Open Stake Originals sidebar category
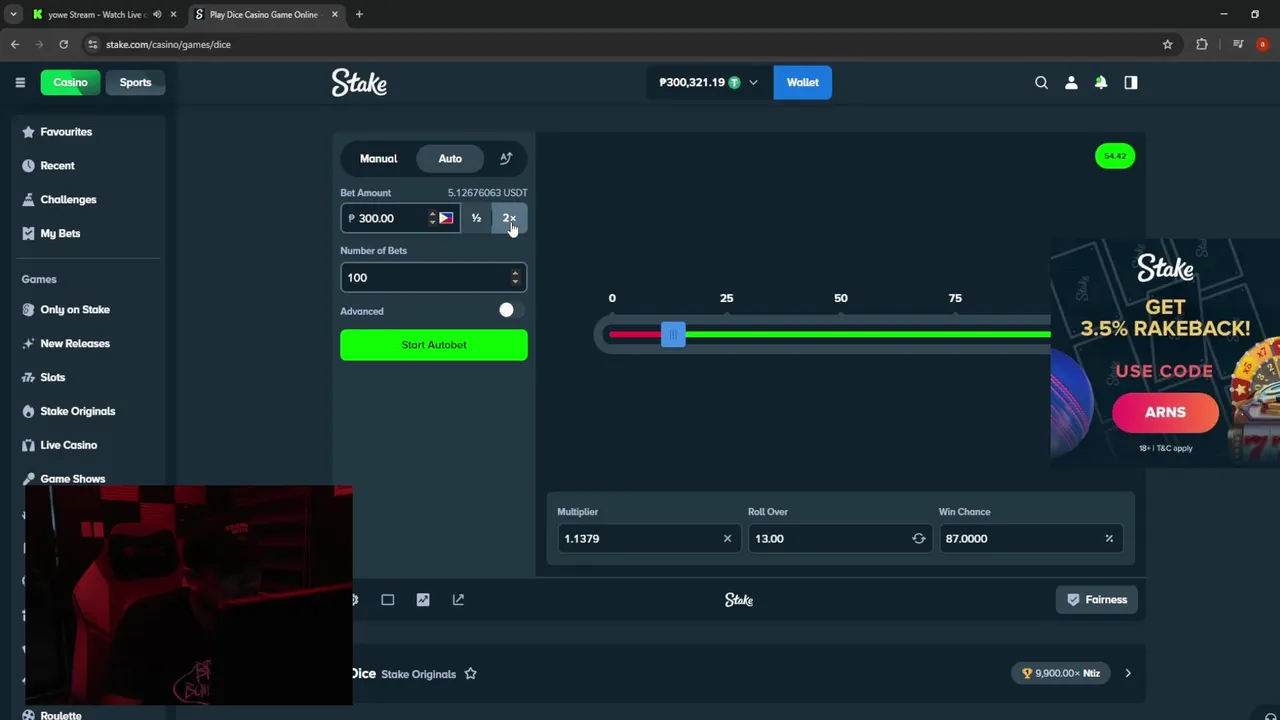Screen dimensions: 1280x720 pyautogui.click(x=77, y=411)
